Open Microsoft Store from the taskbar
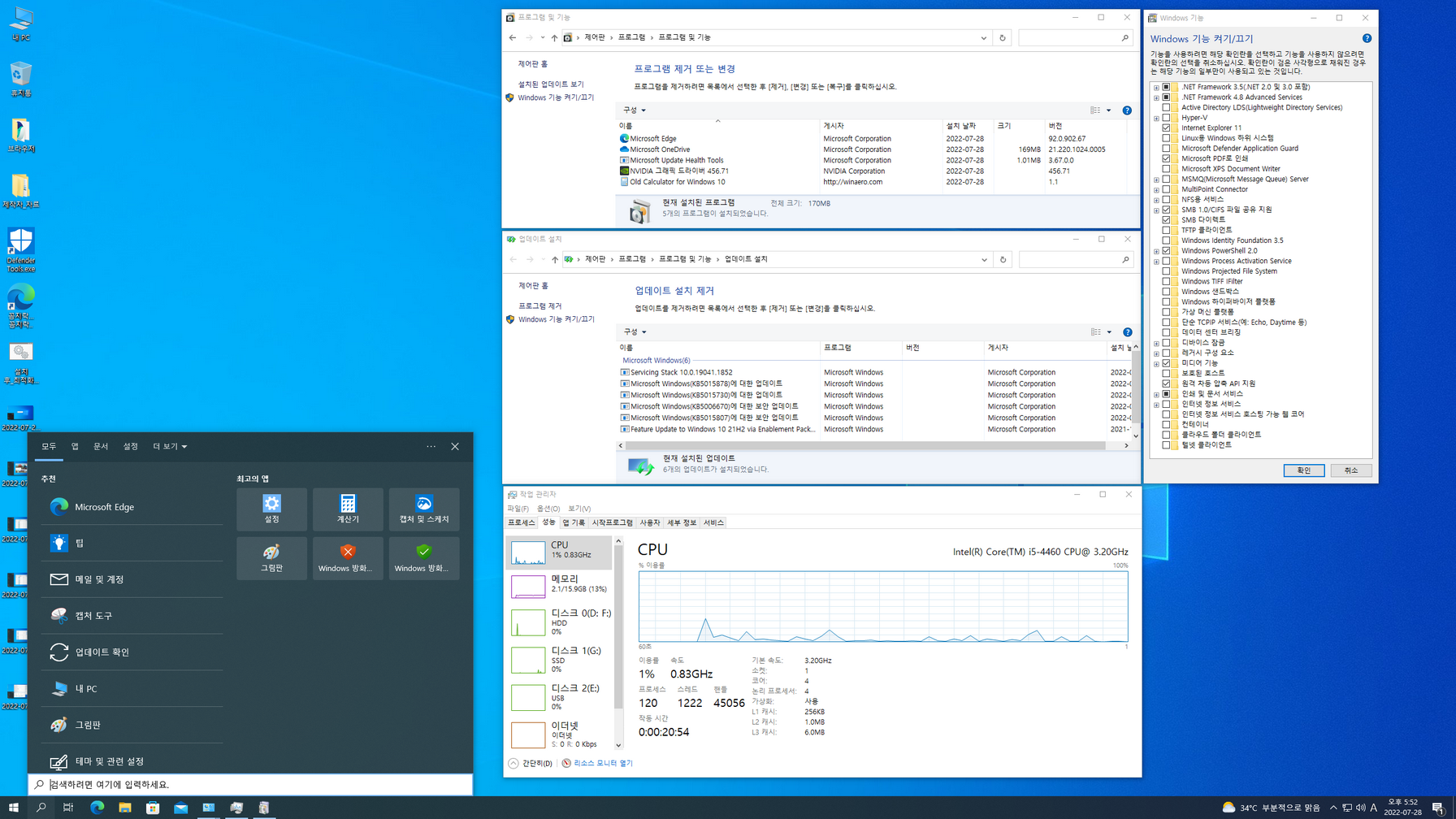 click(x=153, y=808)
